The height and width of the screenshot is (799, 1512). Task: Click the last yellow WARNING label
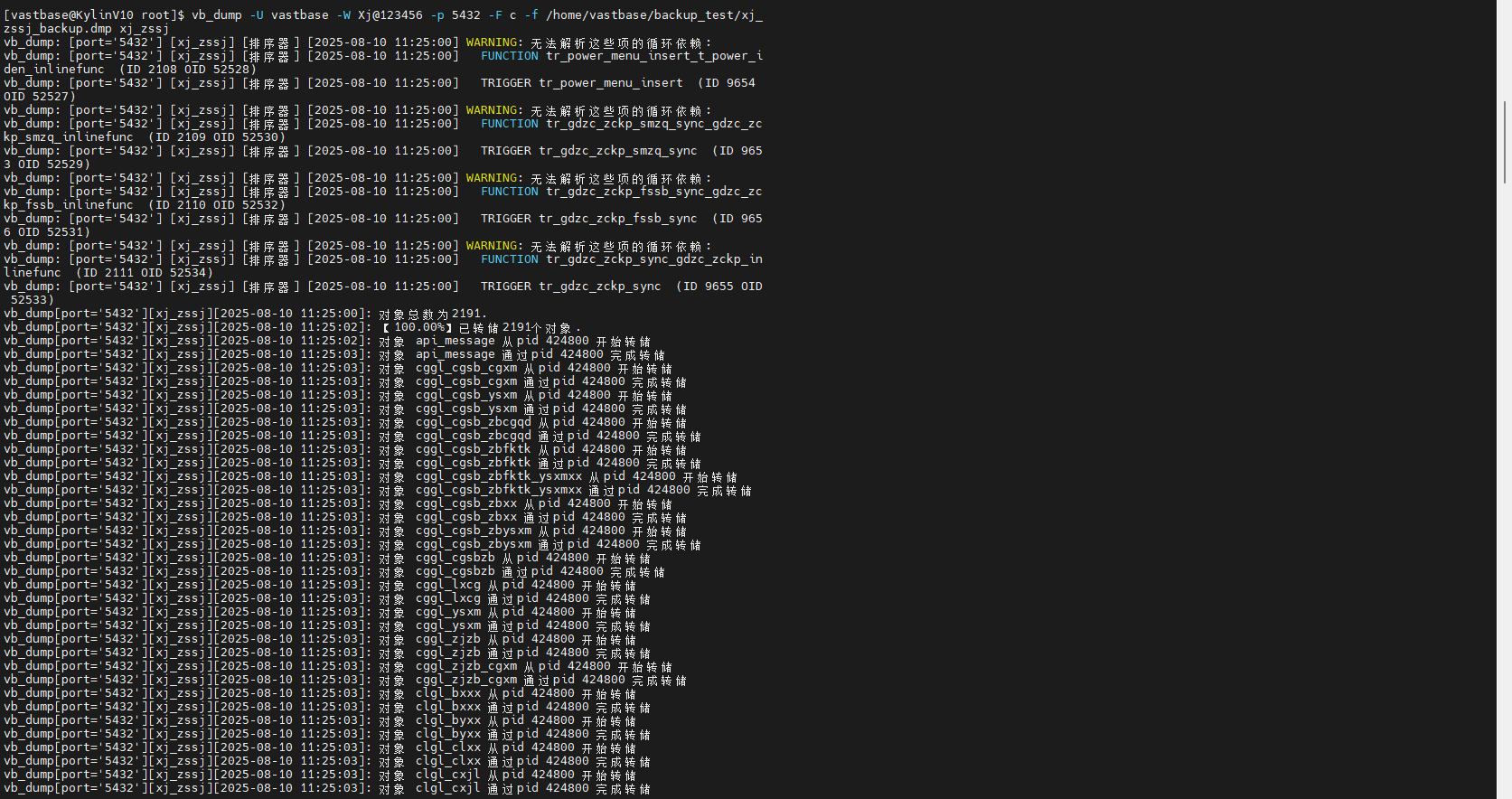coord(493,246)
